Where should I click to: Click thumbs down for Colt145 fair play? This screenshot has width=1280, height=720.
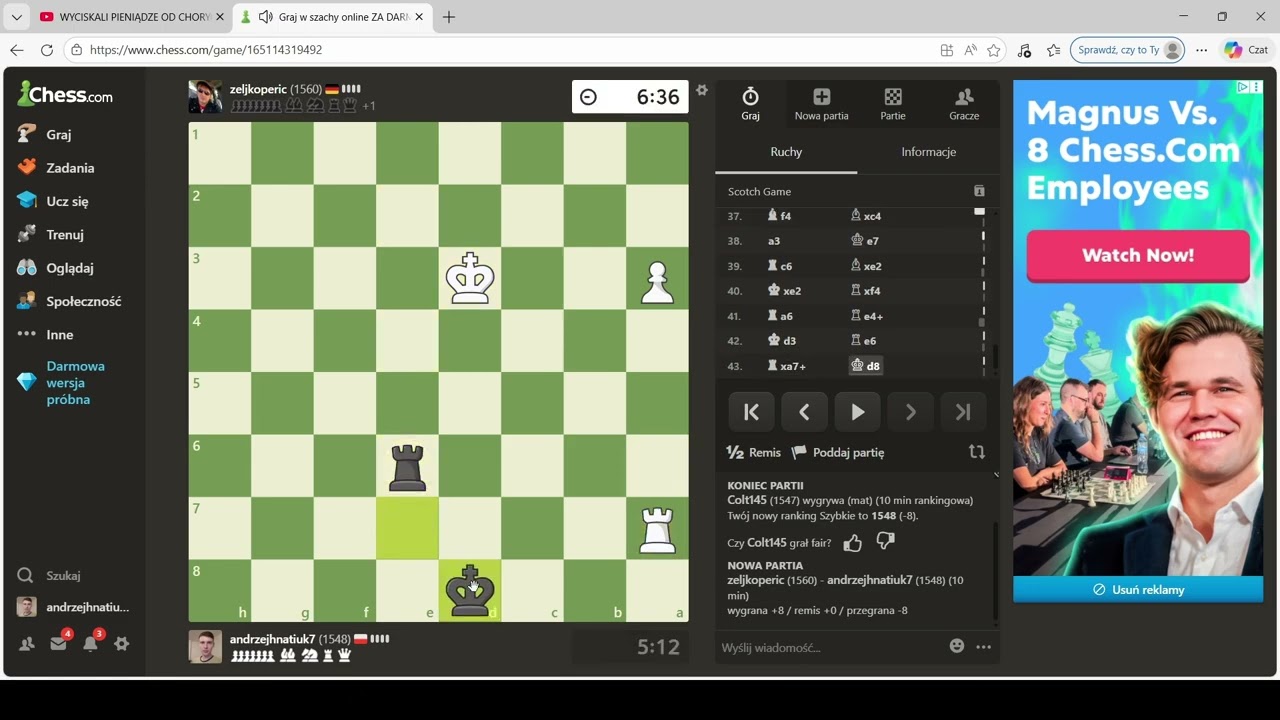coord(885,541)
